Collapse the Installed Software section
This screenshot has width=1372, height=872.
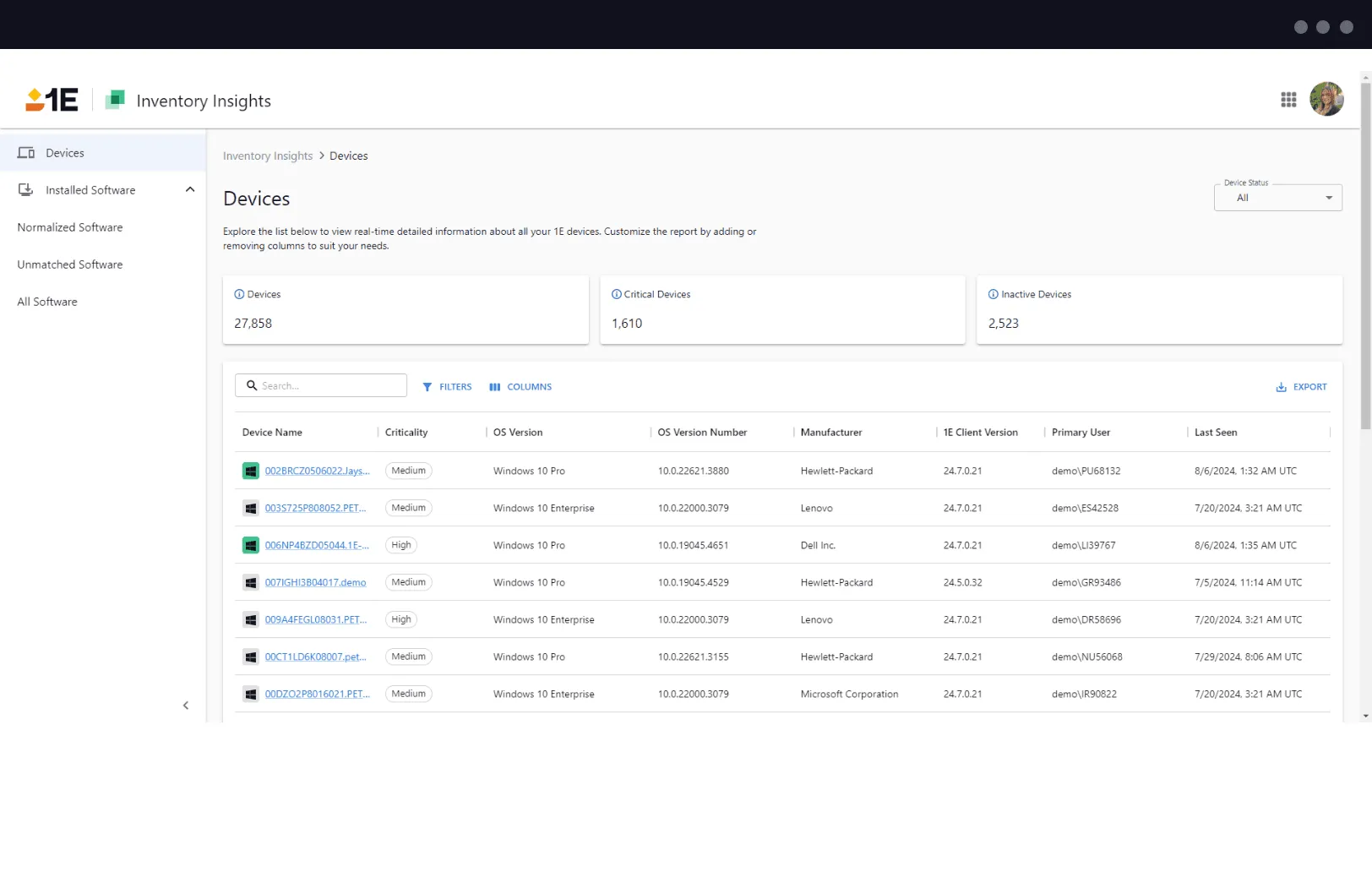(x=190, y=190)
